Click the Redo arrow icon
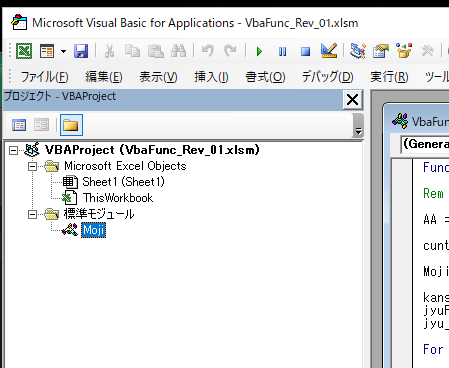Image resolution: width=449 pixels, height=368 pixels. (230, 51)
